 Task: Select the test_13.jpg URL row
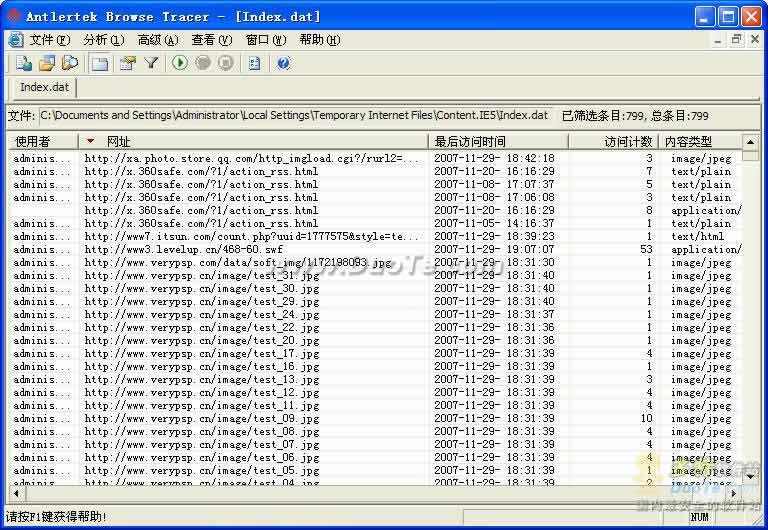tap(375, 379)
